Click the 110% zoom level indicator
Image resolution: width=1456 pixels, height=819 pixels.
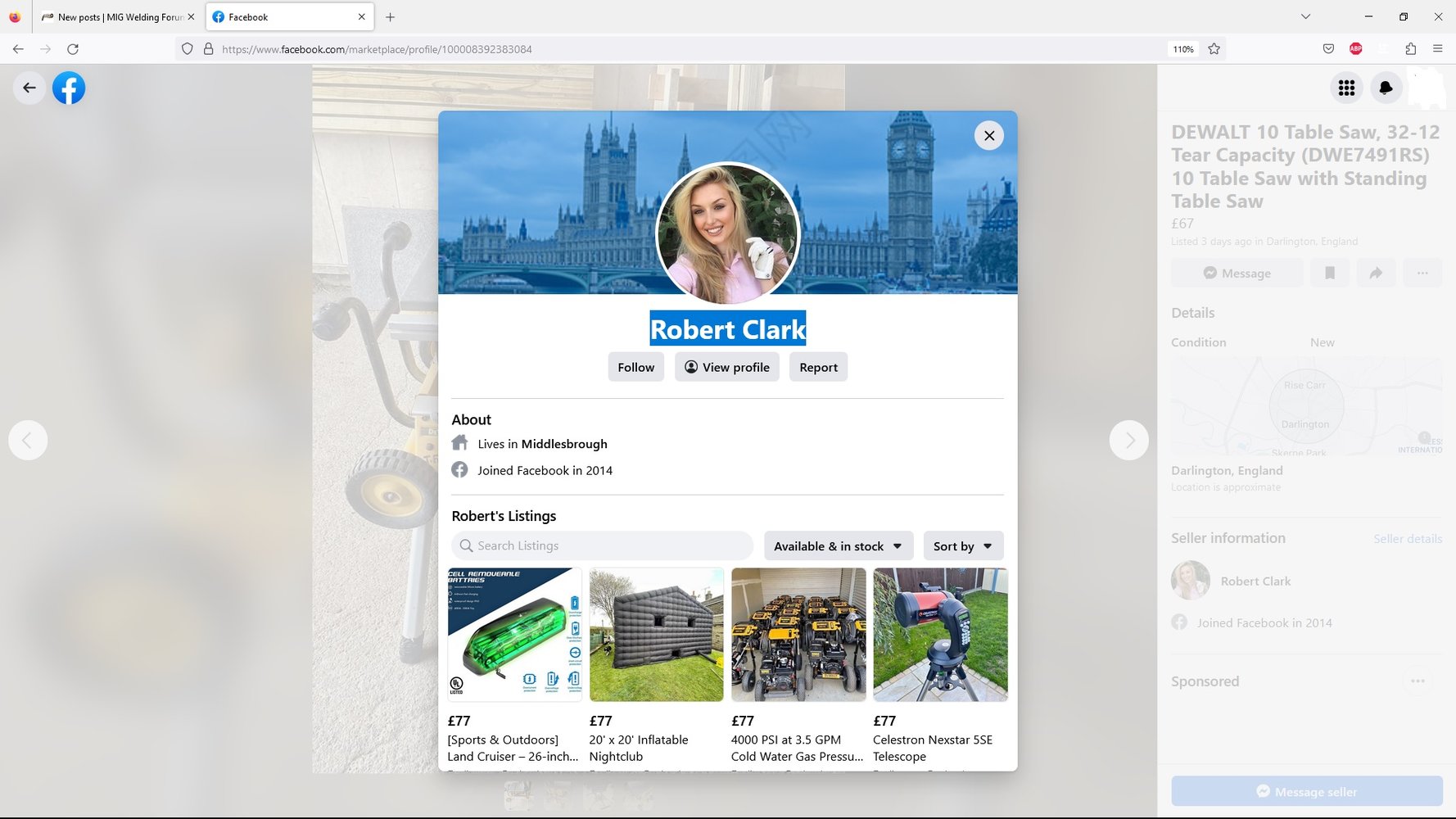tap(1183, 49)
